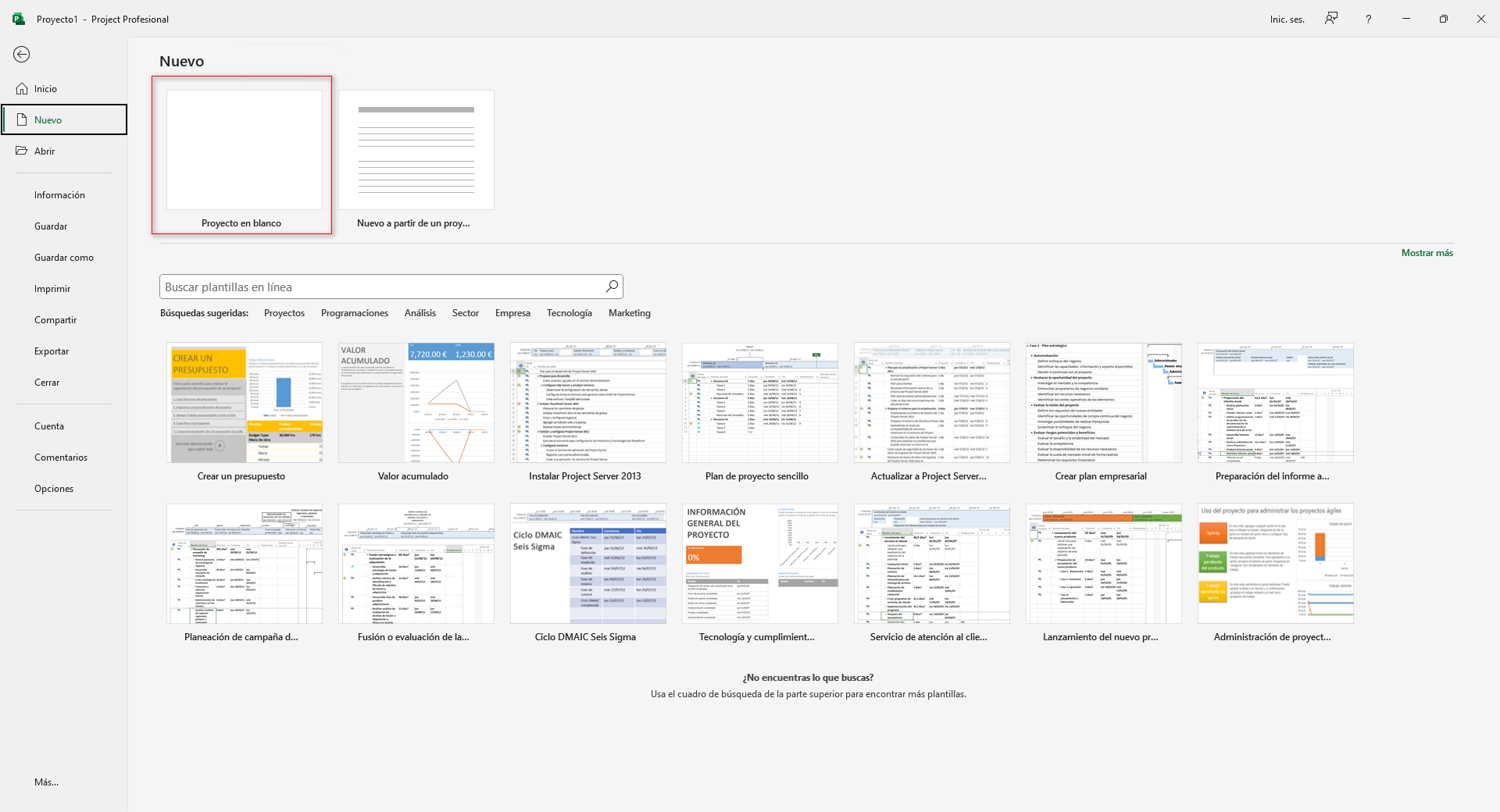Click the back arrow icon
This screenshot has width=1500, height=812.
click(x=22, y=54)
